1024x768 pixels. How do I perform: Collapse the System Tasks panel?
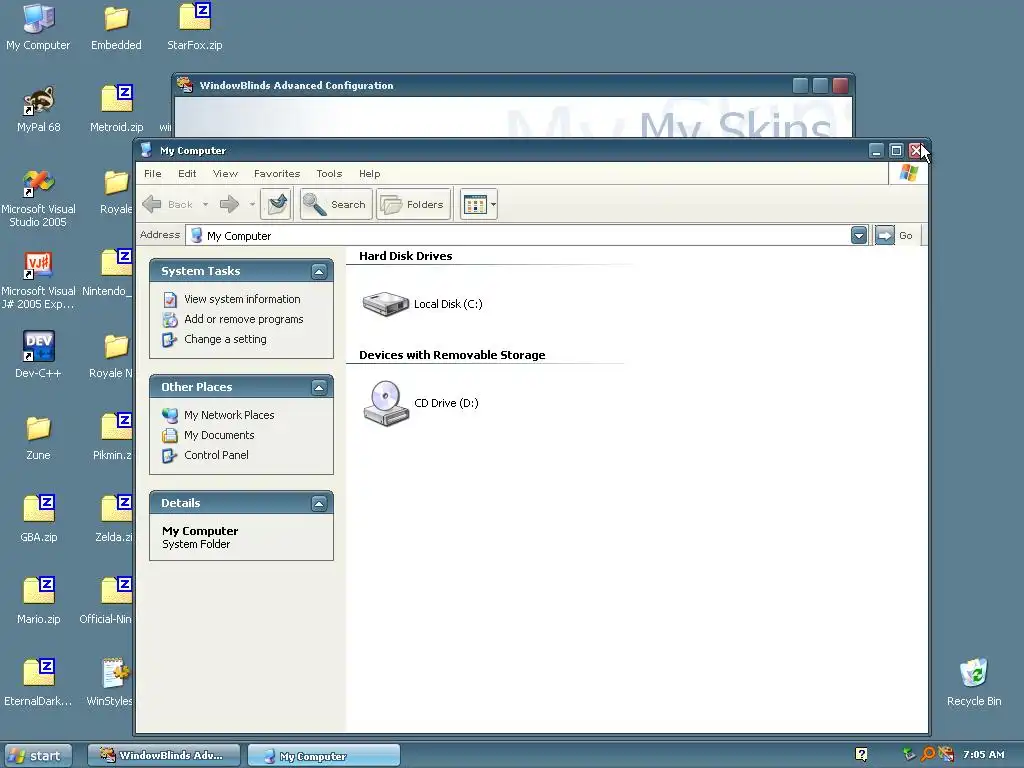pyautogui.click(x=319, y=272)
